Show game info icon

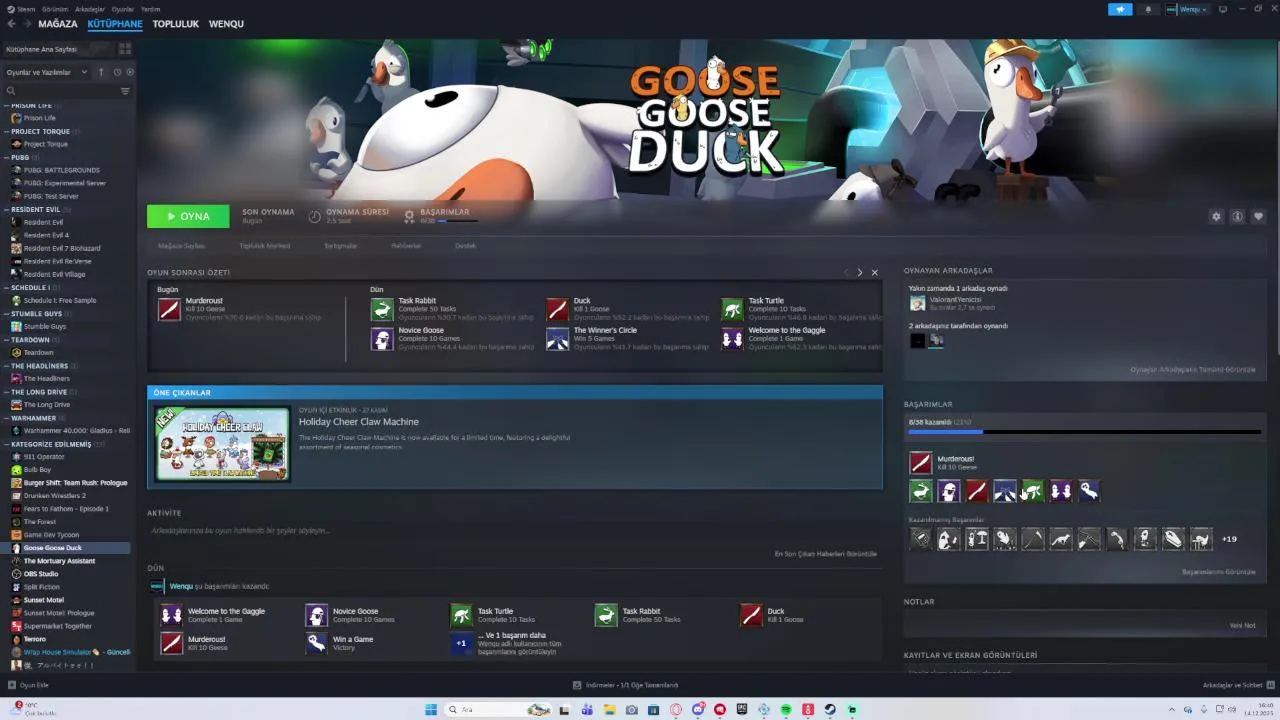[1237, 216]
